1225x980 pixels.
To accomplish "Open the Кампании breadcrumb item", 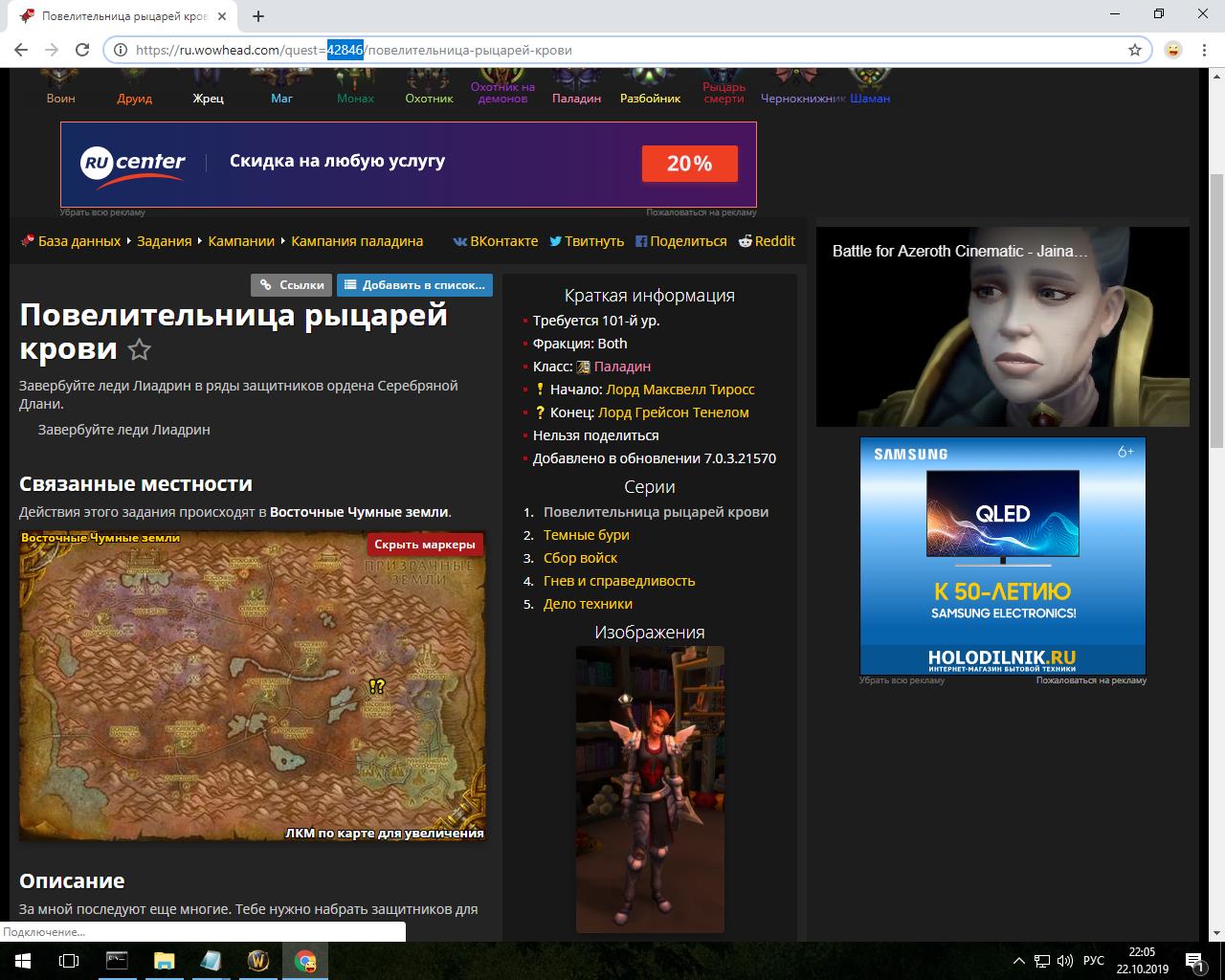I will [x=241, y=241].
